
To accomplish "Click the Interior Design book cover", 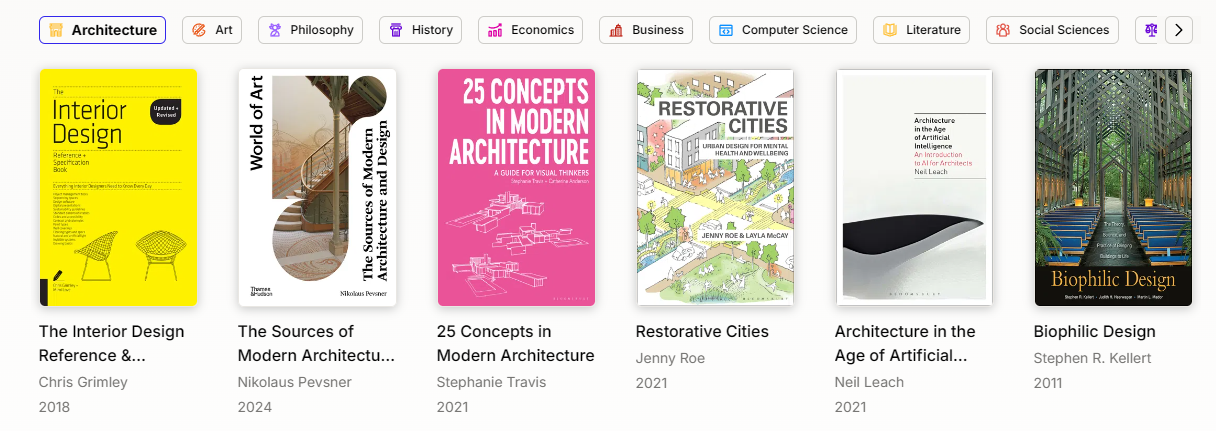I will (118, 187).
